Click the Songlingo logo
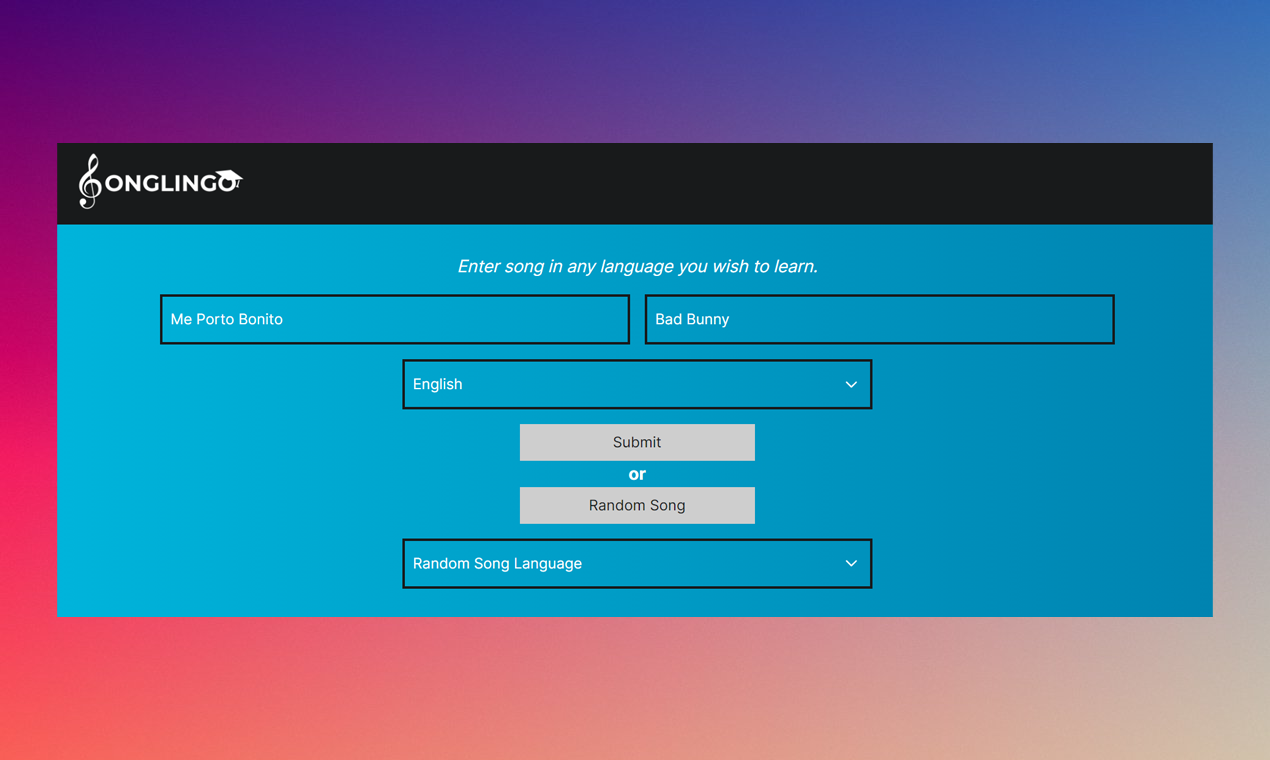Screen dimensions: 1270x760 click(x=160, y=182)
